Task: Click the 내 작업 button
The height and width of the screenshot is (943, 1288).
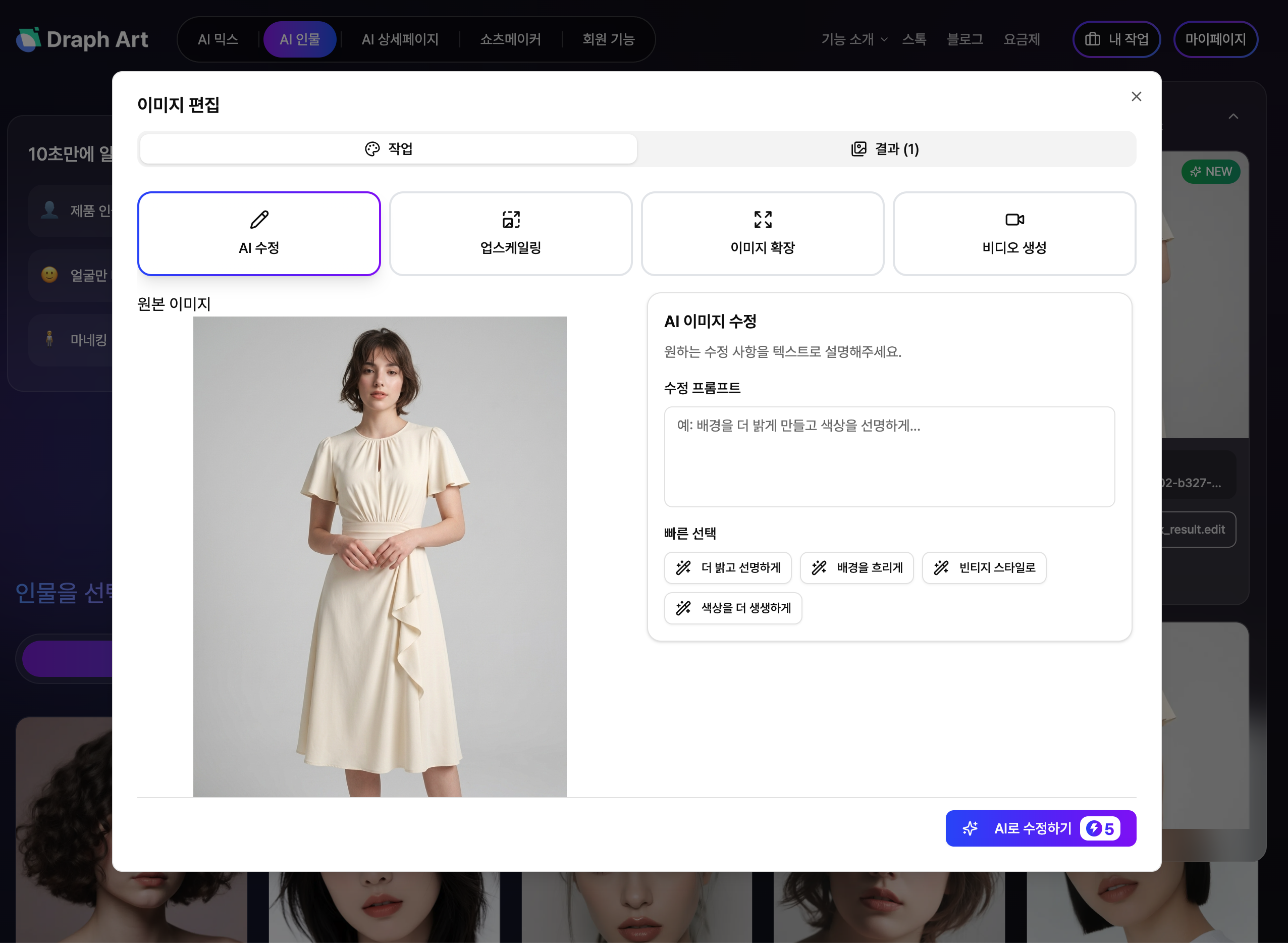Action: [1116, 39]
